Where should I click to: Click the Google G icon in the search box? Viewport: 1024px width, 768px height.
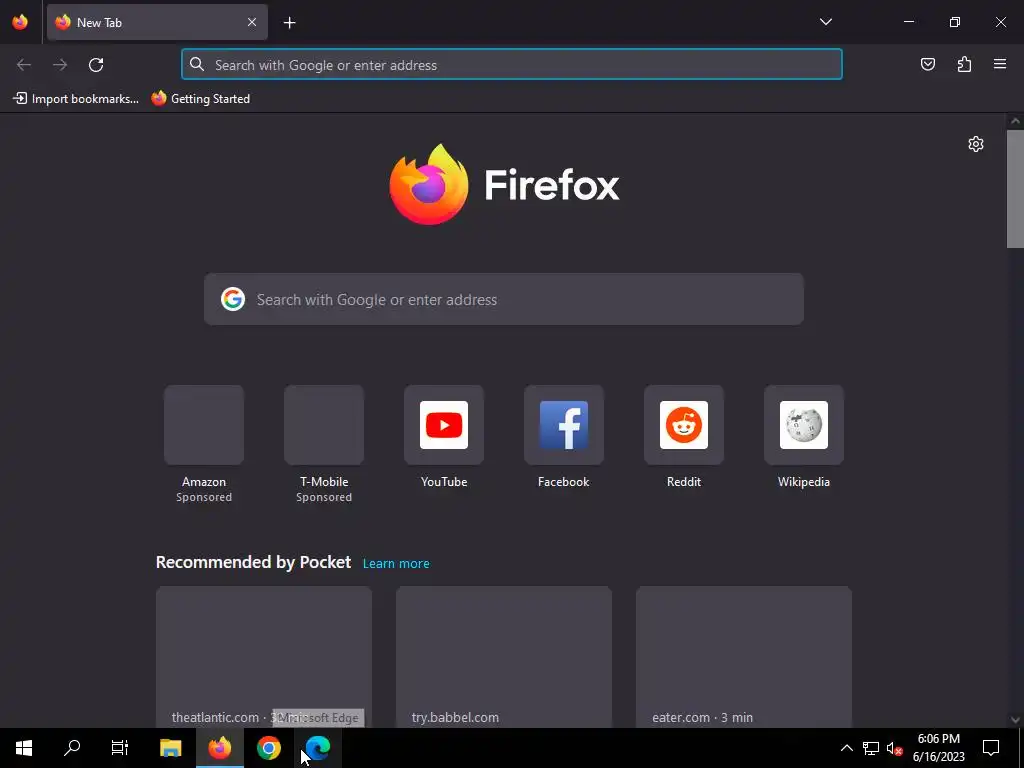click(232, 299)
